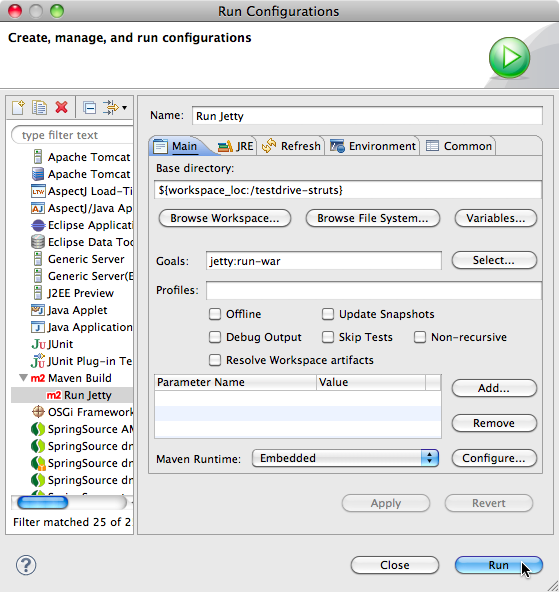This screenshot has width=559, height=592.
Task: Click the second Apache Tomcat stacked icon
Action: coord(38,174)
